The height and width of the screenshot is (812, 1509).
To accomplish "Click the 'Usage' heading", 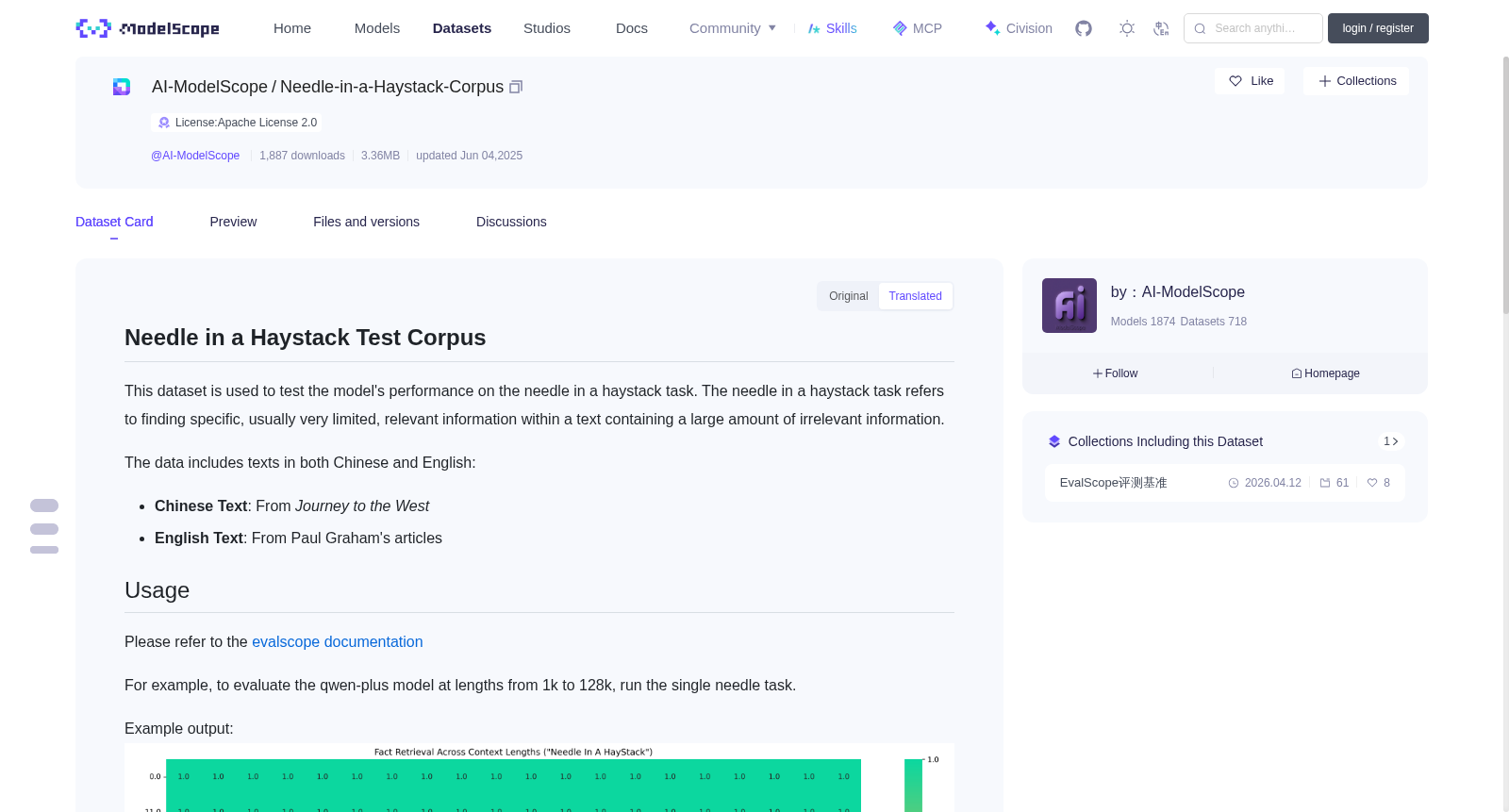I will [157, 590].
